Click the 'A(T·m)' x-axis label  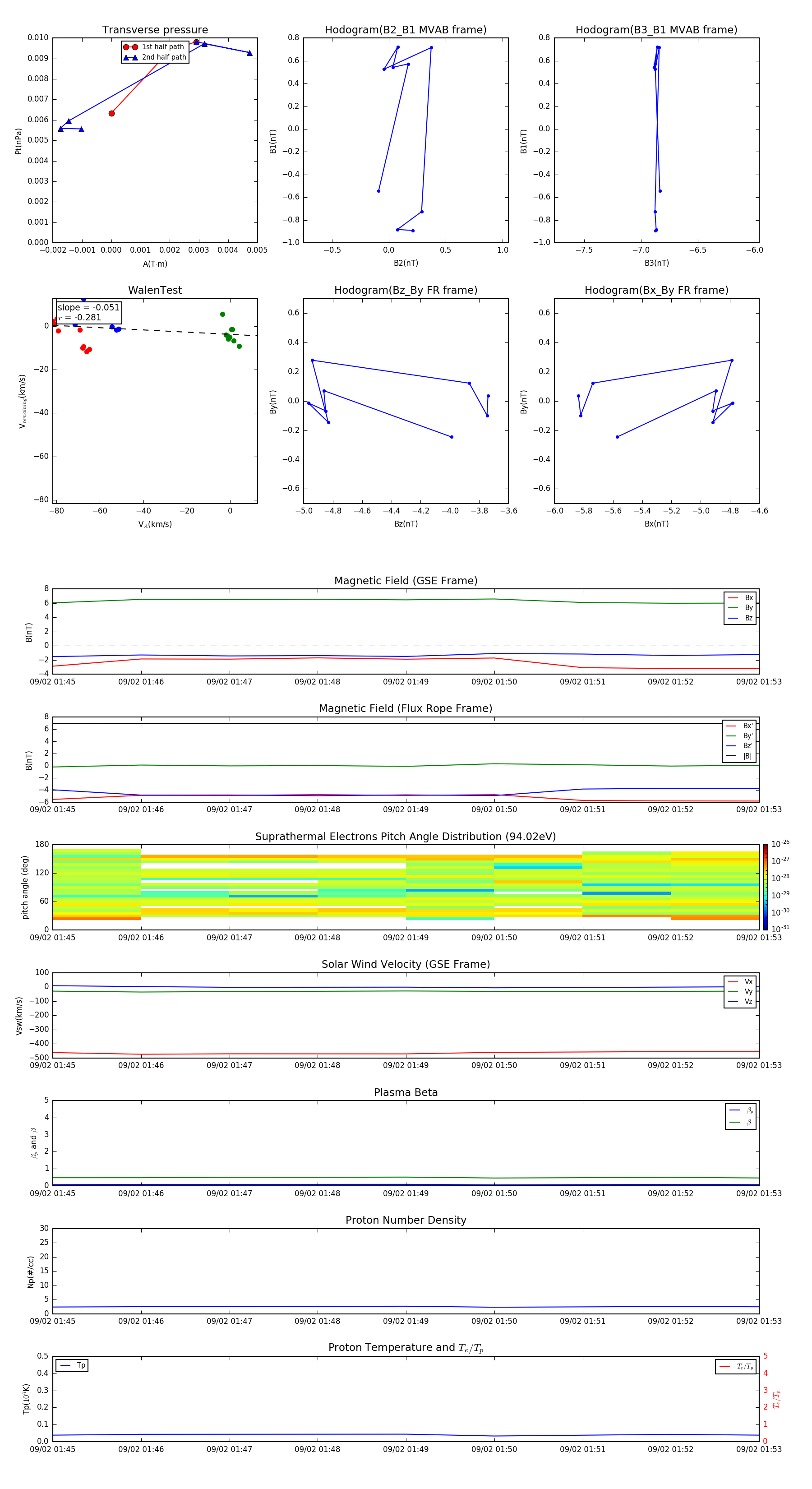155,264
